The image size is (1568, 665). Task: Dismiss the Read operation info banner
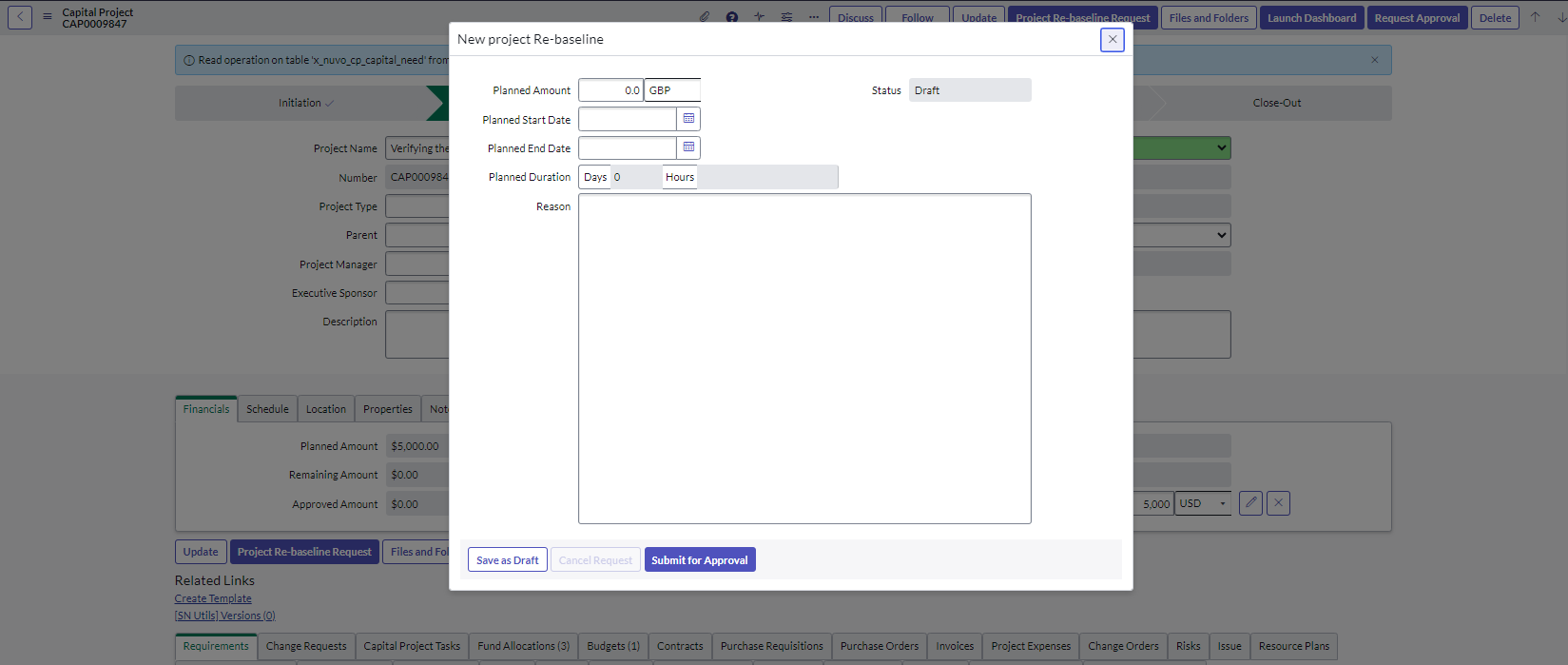(1374, 60)
